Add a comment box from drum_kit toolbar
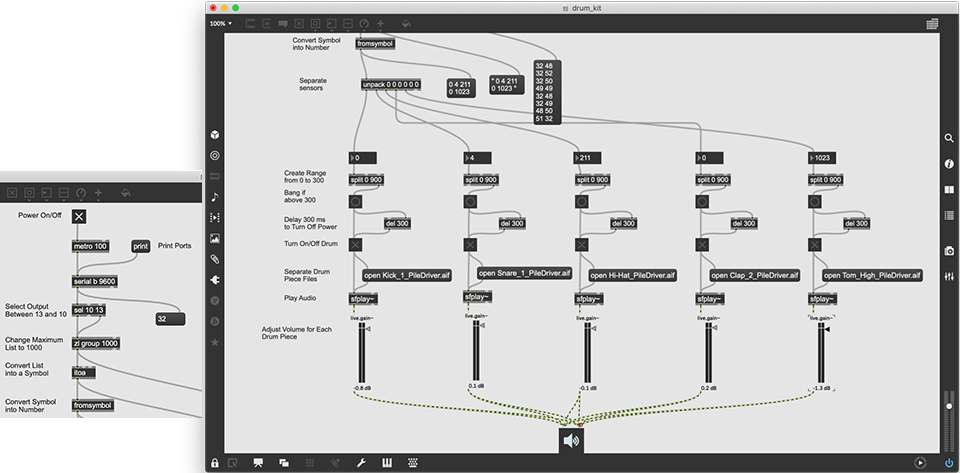The image size is (960, 473). (x=283, y=24)
